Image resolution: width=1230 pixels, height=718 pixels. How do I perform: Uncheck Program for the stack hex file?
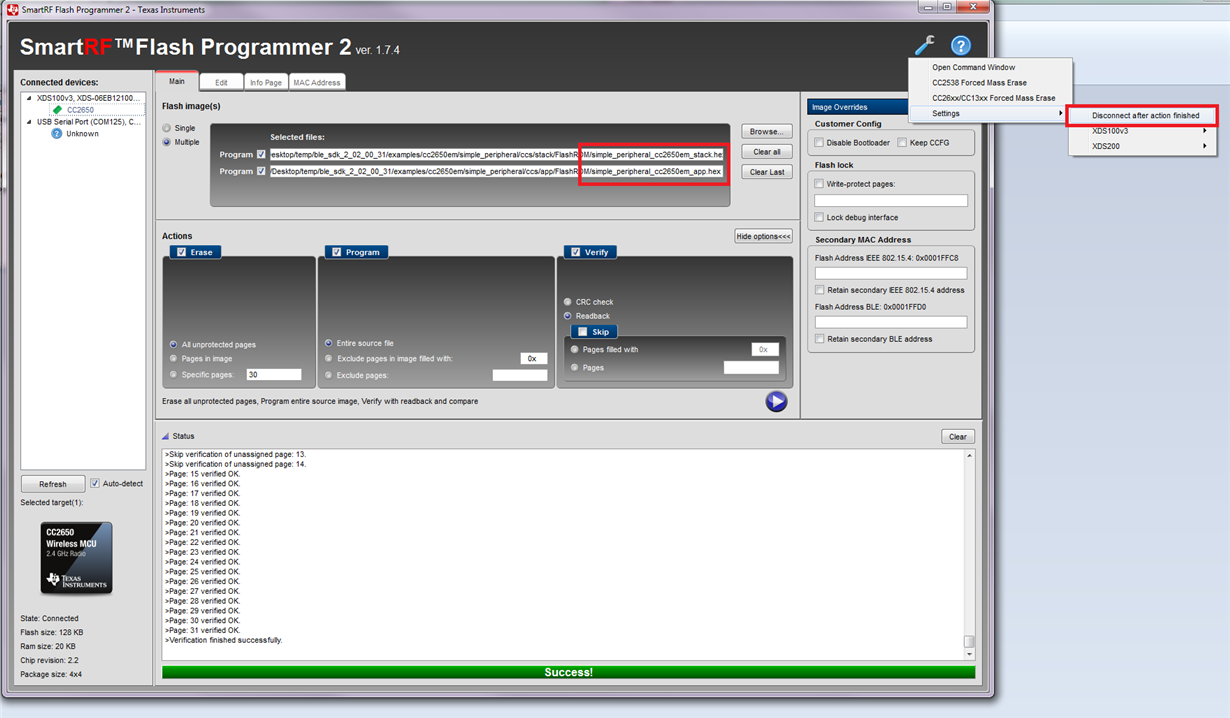[x=261, y=155]
